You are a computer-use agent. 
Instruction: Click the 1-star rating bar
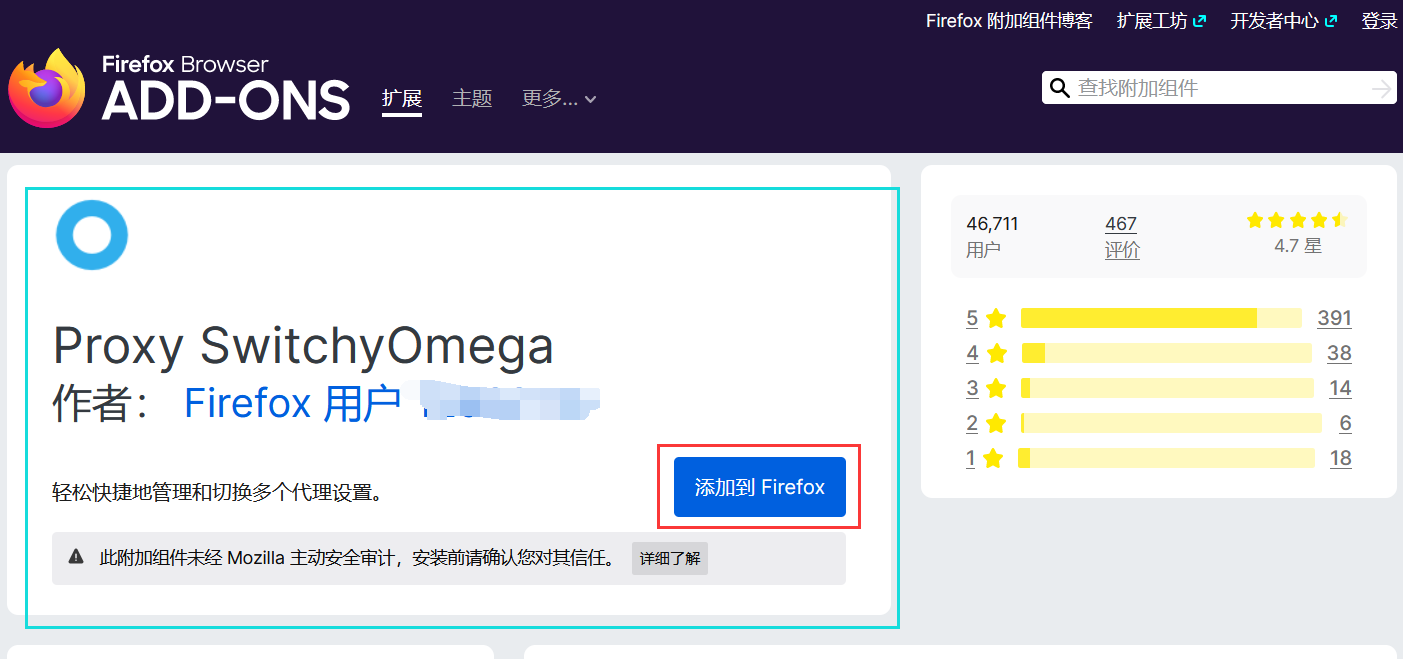pos(1166,458)
